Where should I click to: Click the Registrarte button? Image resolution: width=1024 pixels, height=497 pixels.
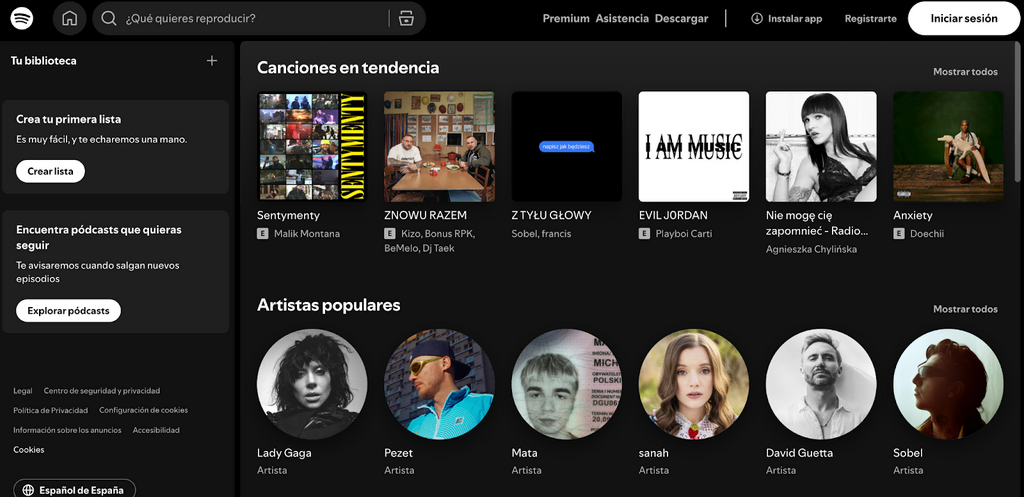point(870,19)
